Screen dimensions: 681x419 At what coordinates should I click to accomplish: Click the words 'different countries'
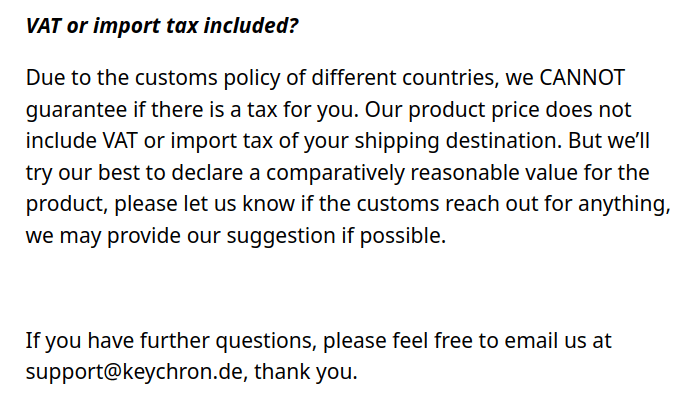[403, 78]
